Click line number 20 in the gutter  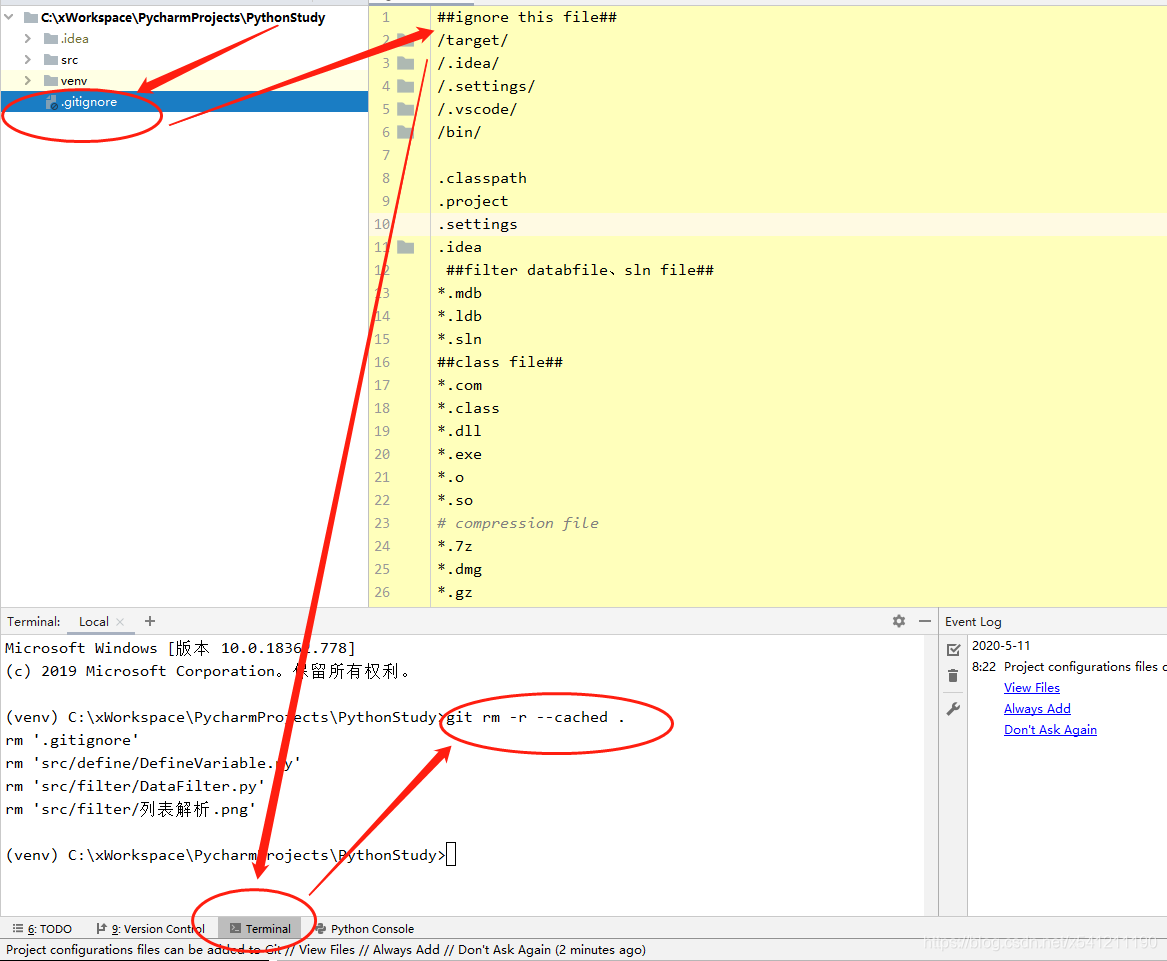382,454
